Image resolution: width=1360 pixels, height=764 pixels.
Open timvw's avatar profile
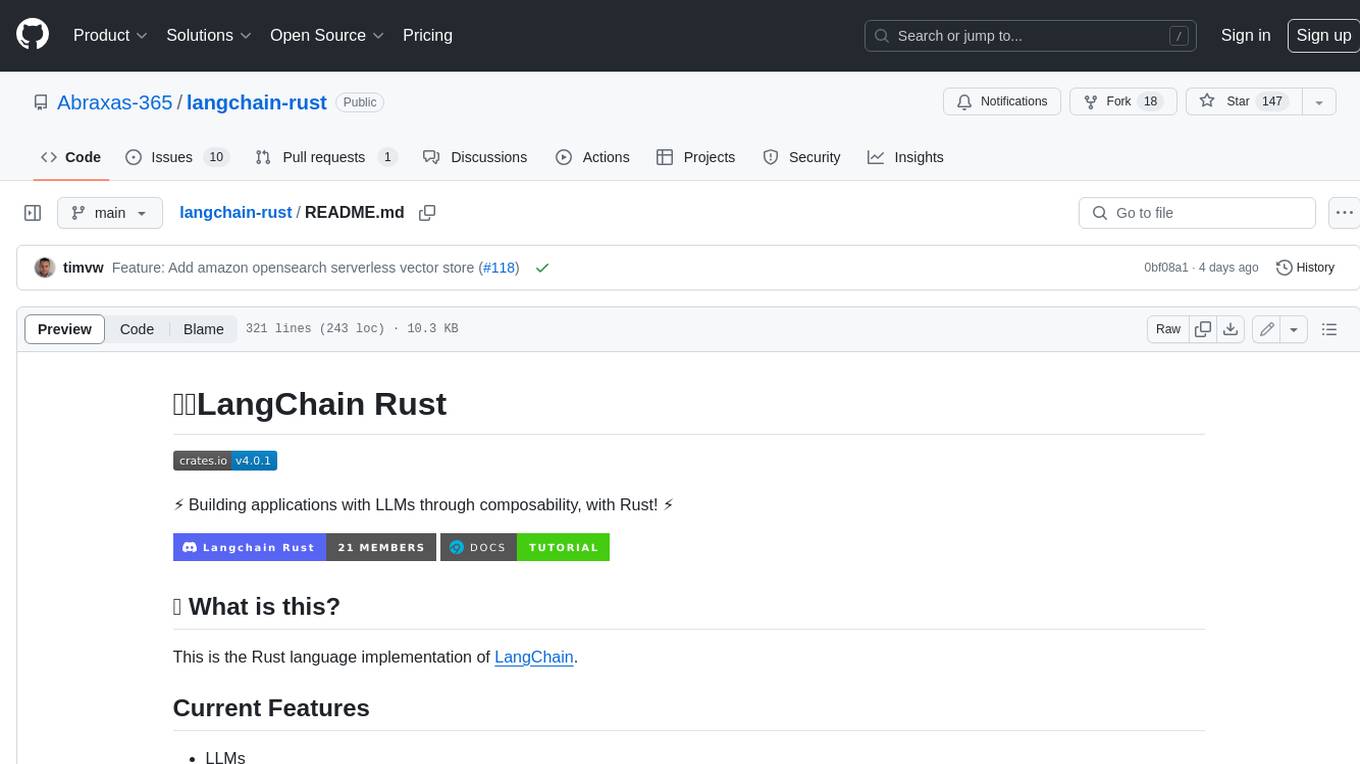[x=44, y=268]
